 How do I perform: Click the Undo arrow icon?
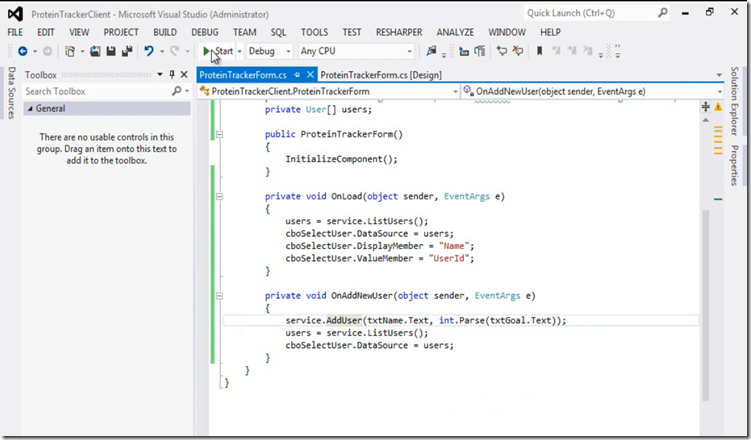[149, 51]
